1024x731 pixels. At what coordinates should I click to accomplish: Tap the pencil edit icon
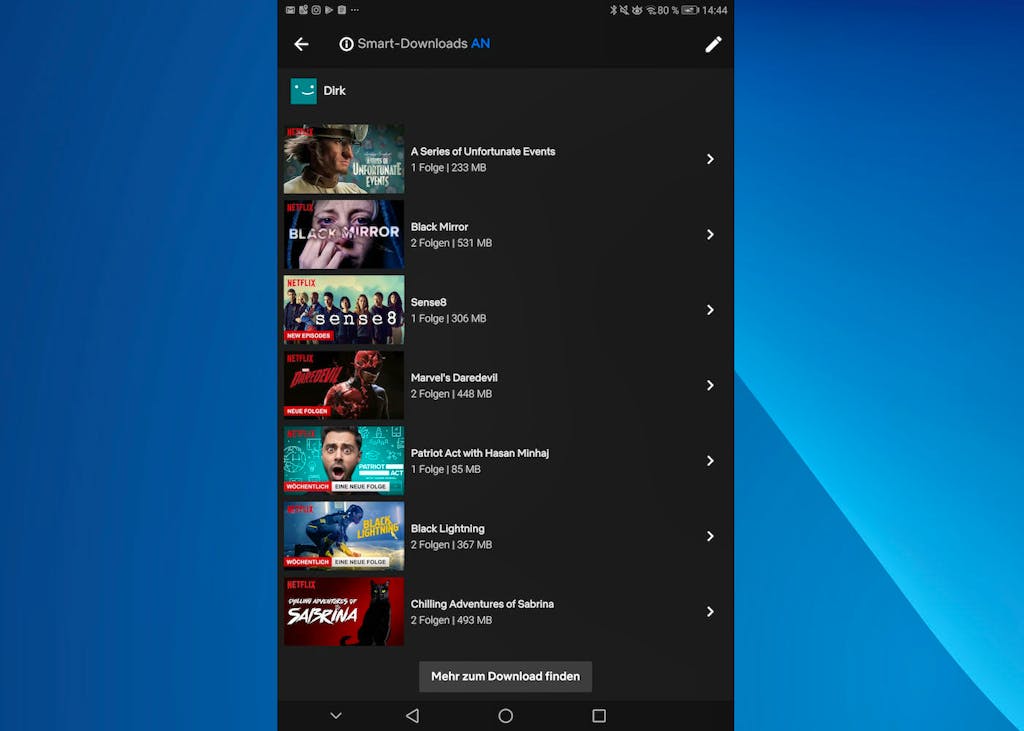point(713,44)
